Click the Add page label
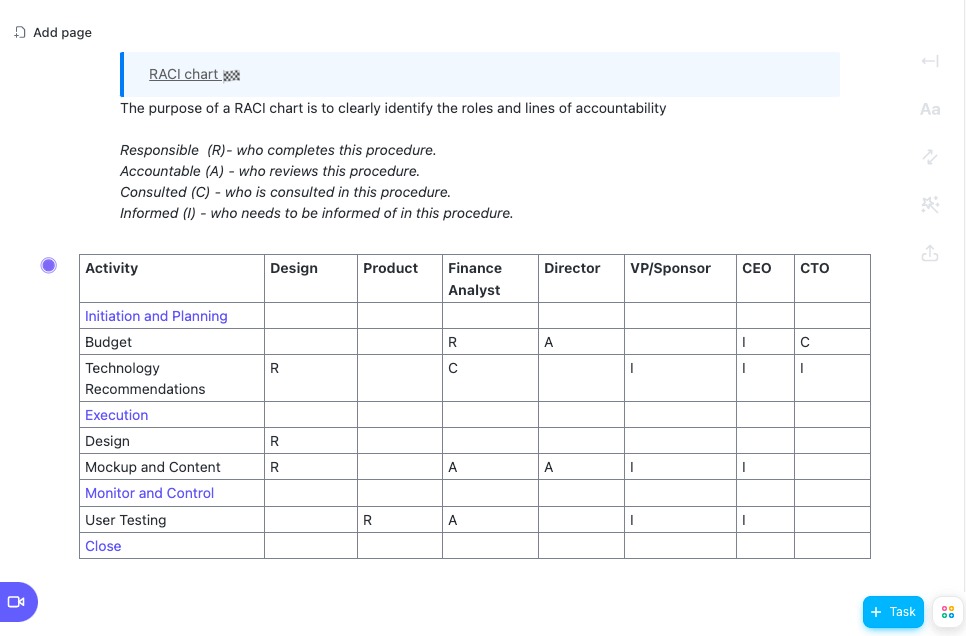The height and width of the screenshot is (636, 966). 62,32
